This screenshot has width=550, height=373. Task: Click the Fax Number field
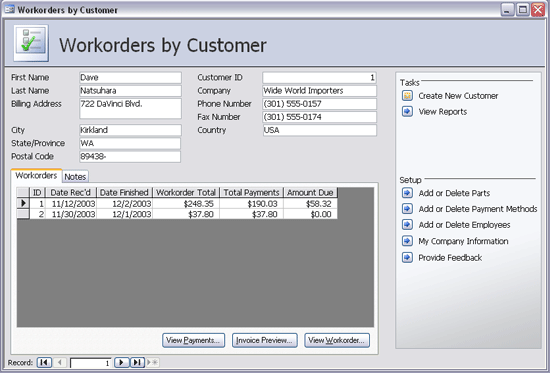click(320, 117)
